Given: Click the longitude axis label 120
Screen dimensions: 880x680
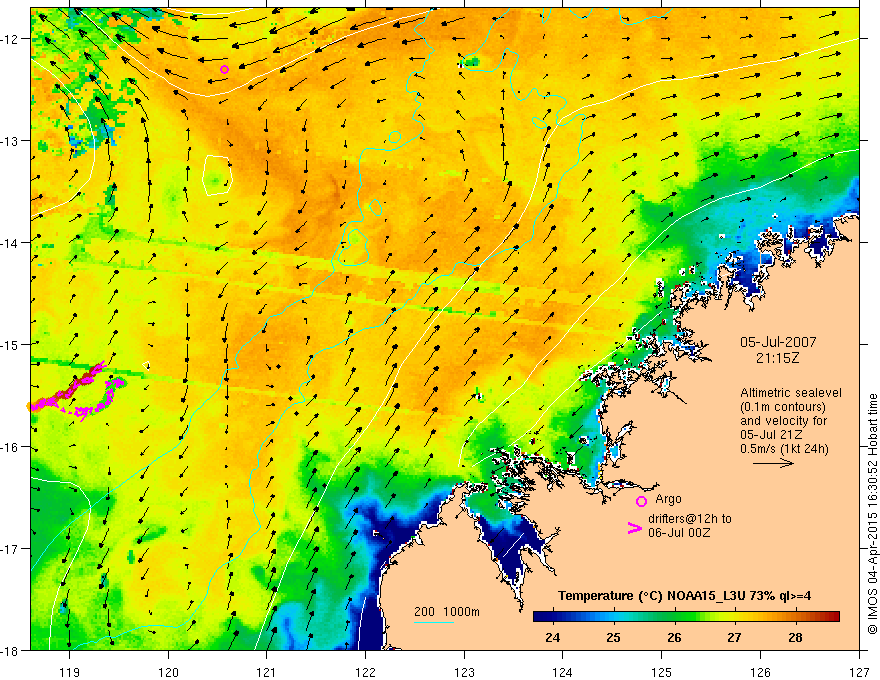Looking at the screenshot, I should 168,672.
